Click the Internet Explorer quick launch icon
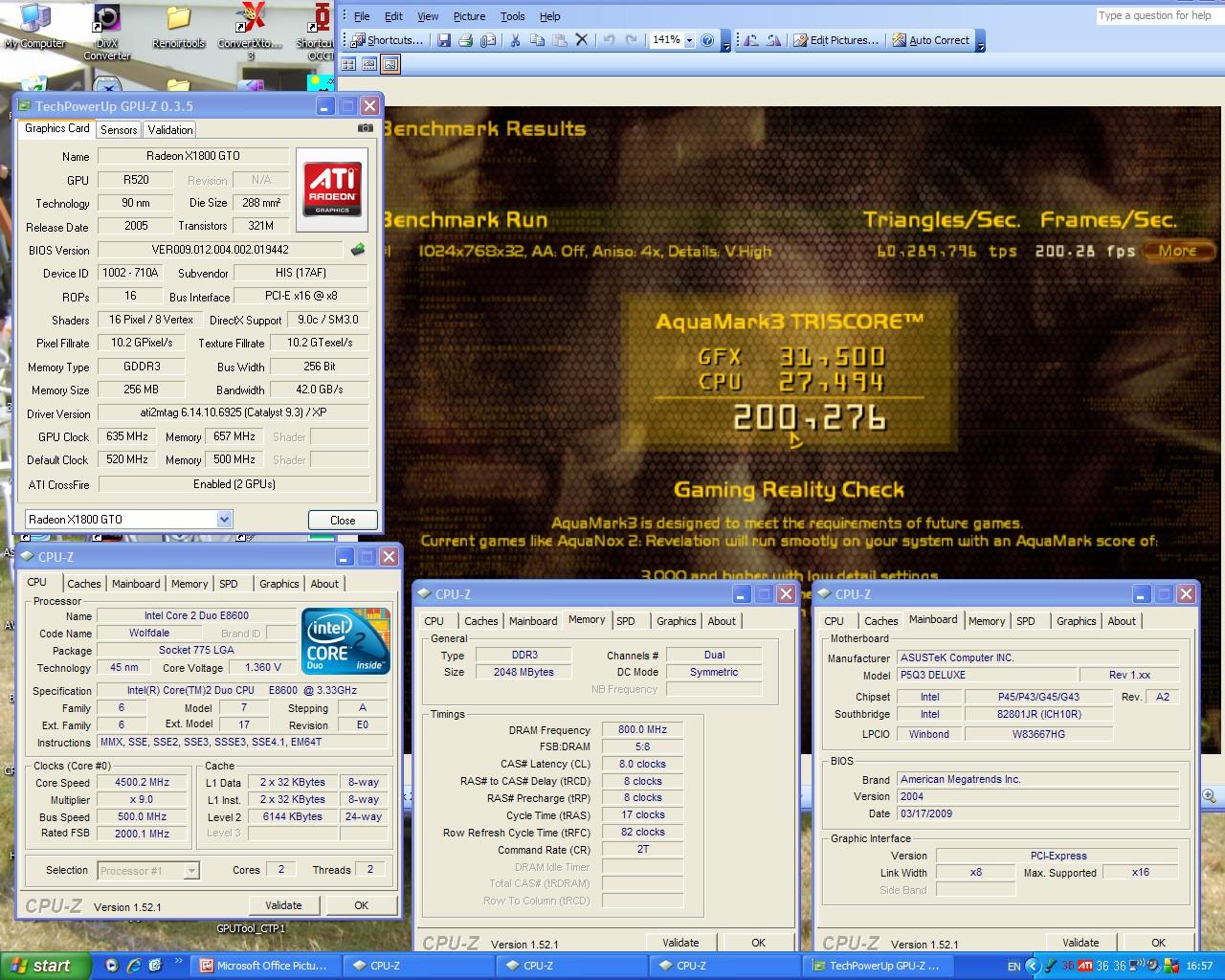Image resolution: width=1225 pixels, height=980 pixels. (x=134, y=966)
